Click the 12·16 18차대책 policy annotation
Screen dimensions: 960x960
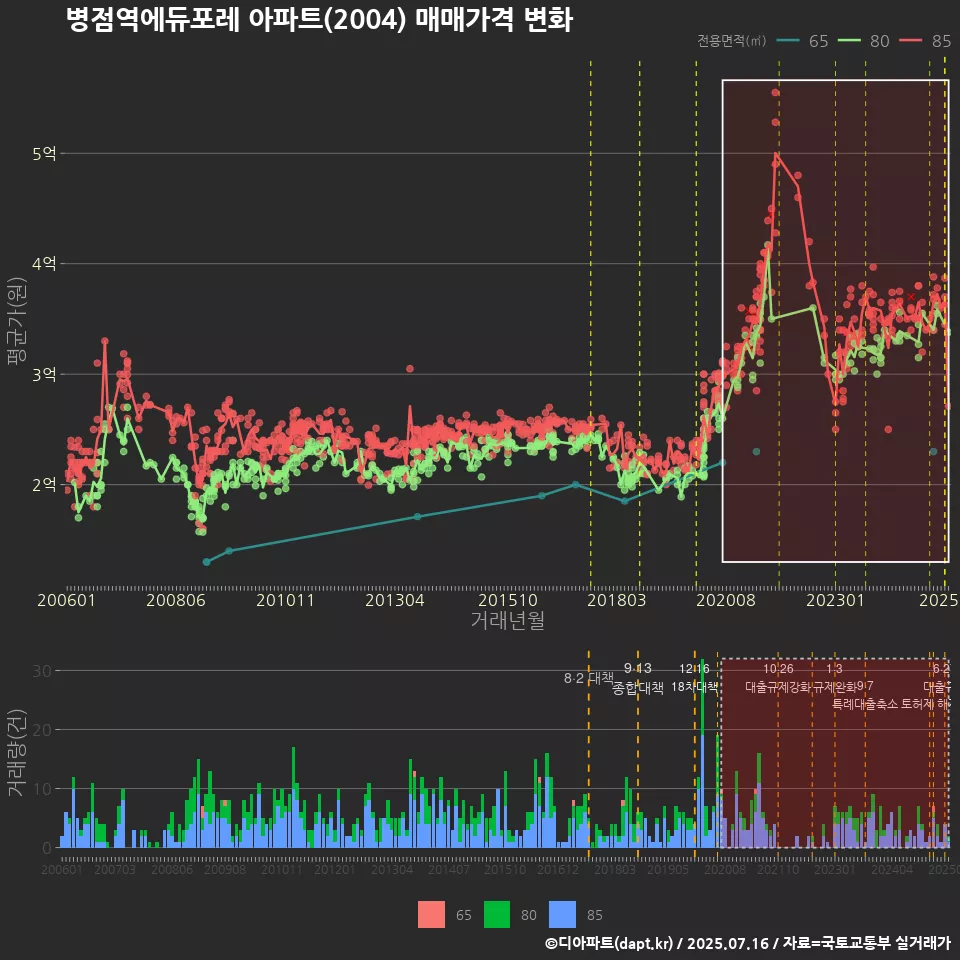click(x=694, y=678)
